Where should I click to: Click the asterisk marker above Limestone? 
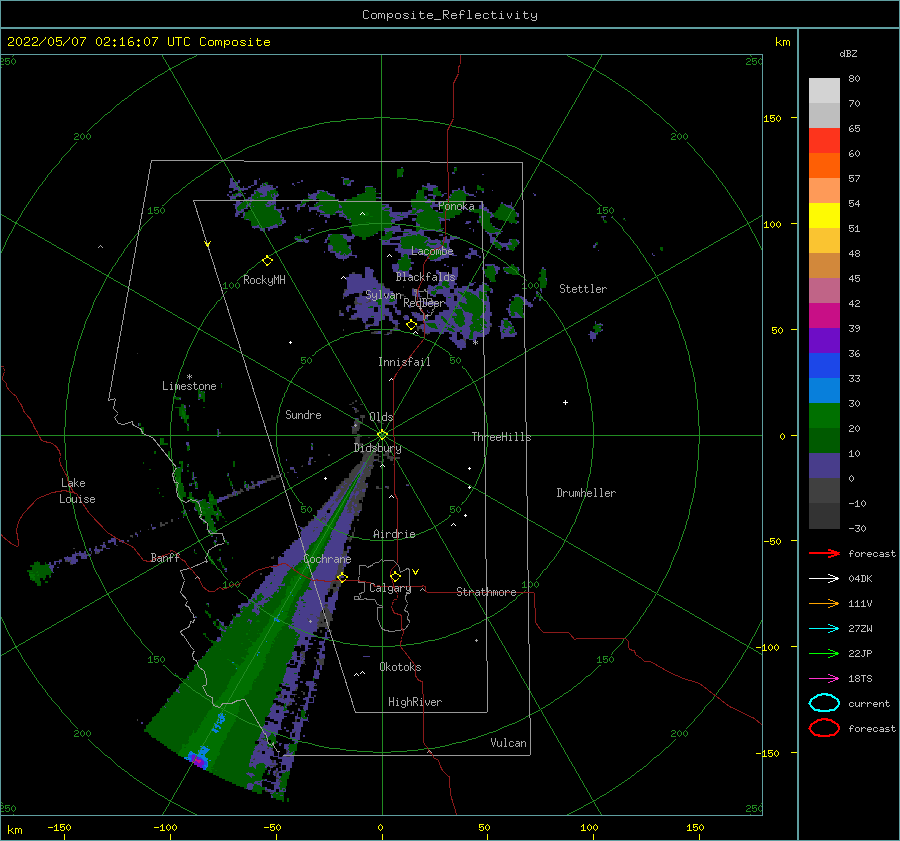tap(189, 377)
